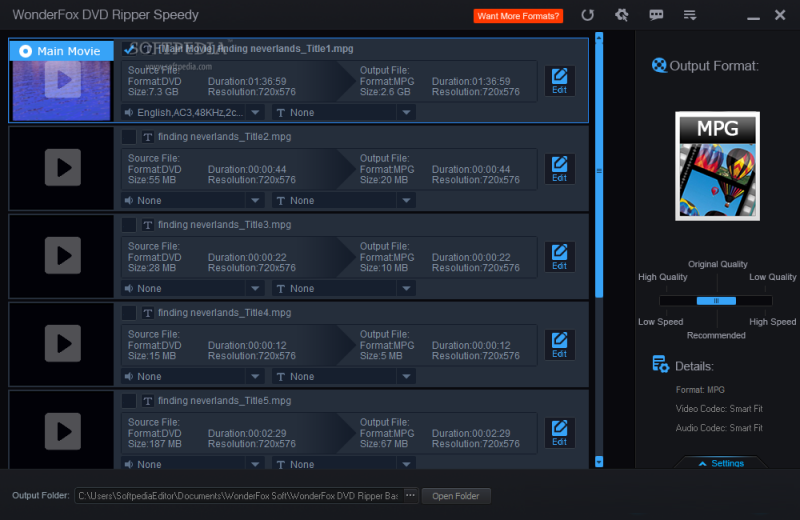Open the menu list icon in title bar
Screen dimensions: 800x520
[689, 15]
